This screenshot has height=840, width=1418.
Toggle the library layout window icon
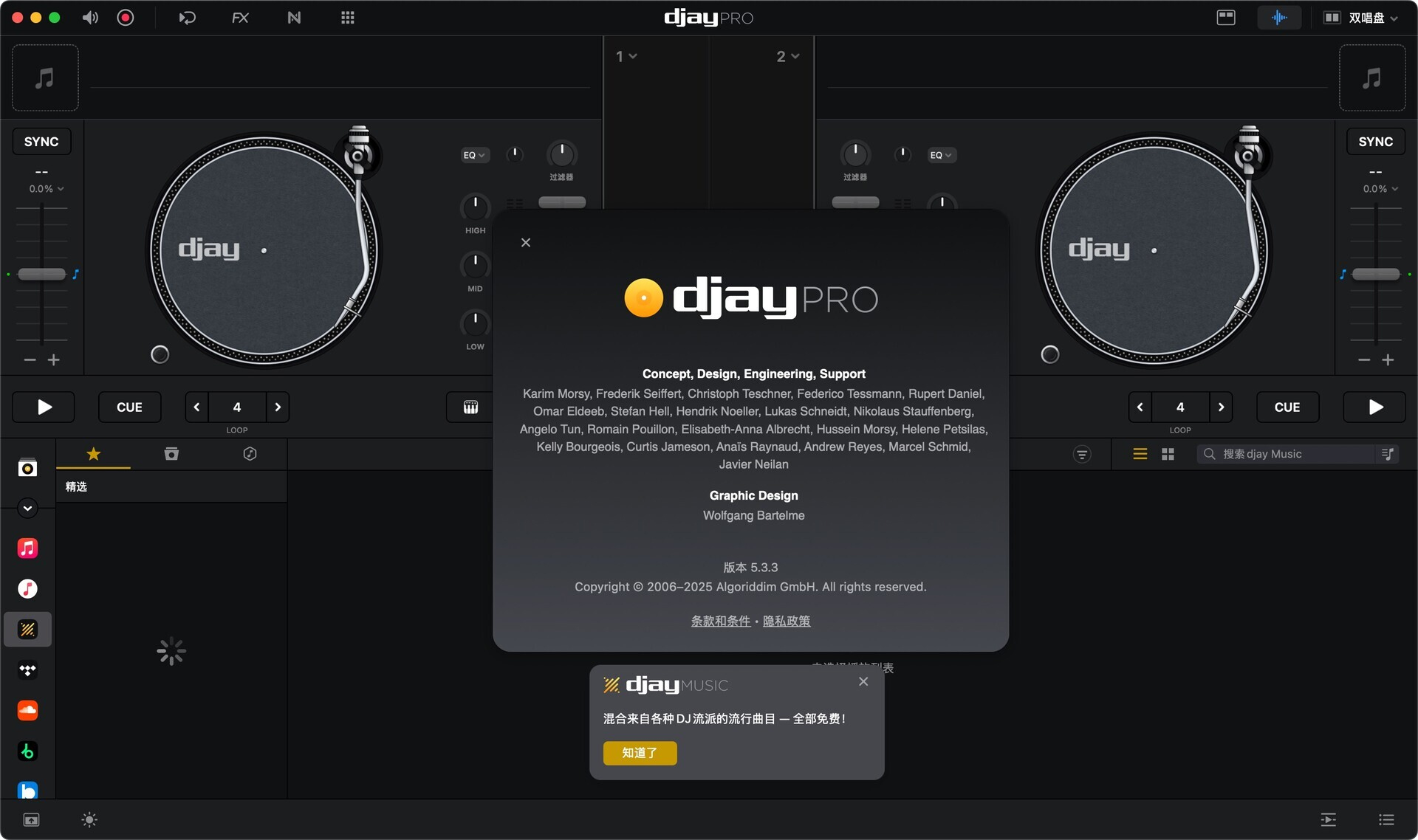coord(1226,18)
